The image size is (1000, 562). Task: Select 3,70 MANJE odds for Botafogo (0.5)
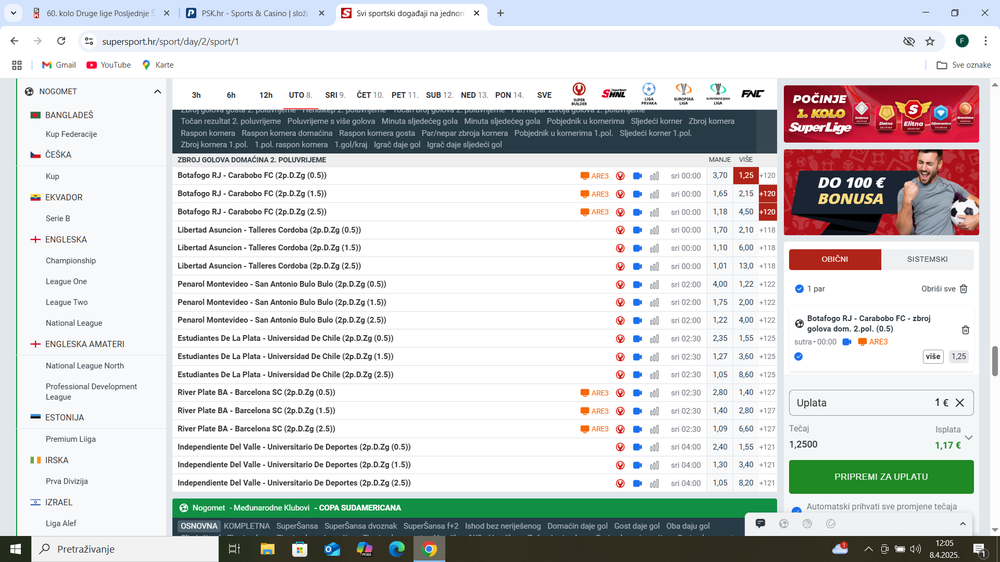(719, 176)
